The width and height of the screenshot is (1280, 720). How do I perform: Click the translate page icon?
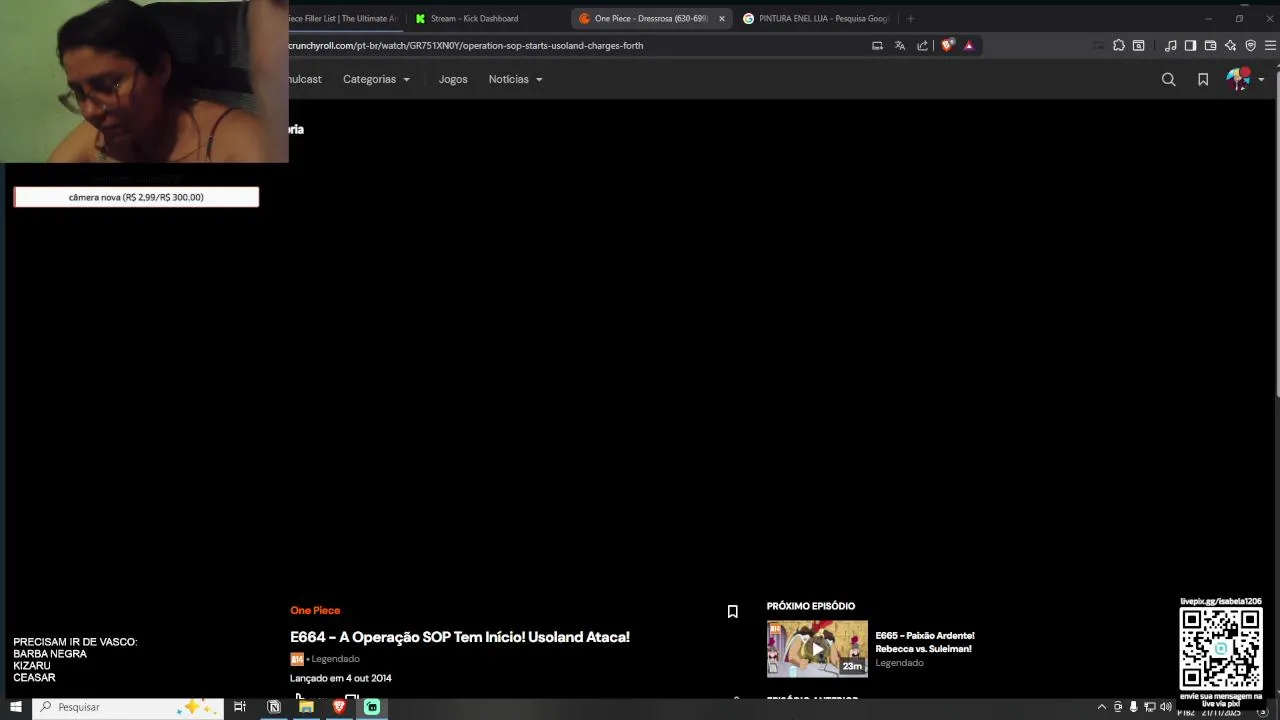pyautogui.click(x=899, y=45)
